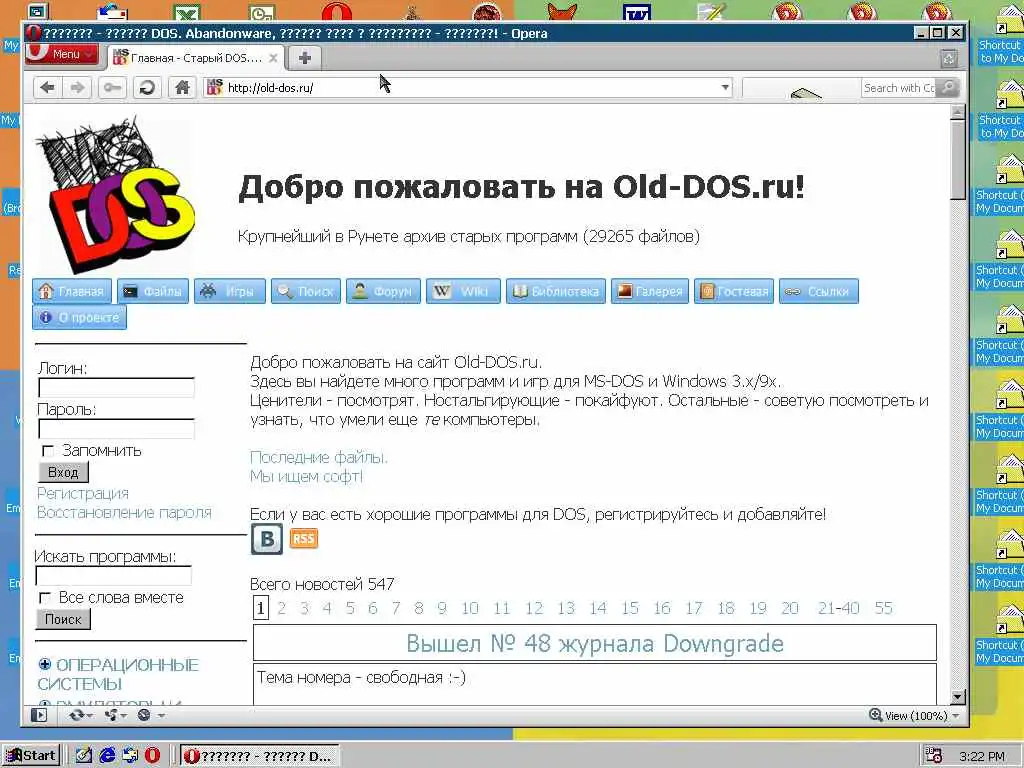This screenshot has height=768, width=1024.
Task: Click the Искать программы search field
Action: pos(113,576)
